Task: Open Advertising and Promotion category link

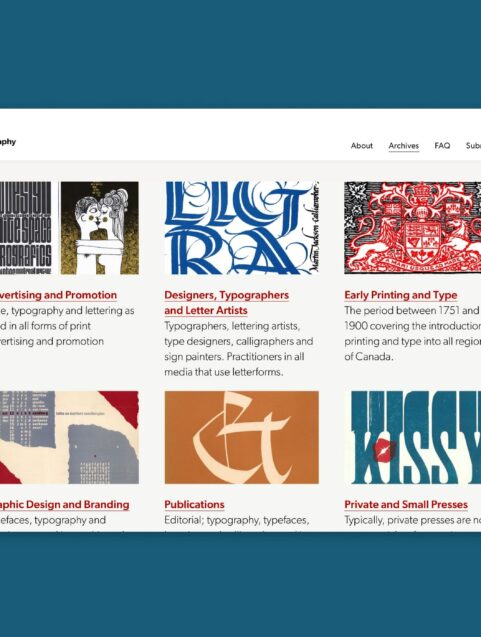Action: (58, 295)
